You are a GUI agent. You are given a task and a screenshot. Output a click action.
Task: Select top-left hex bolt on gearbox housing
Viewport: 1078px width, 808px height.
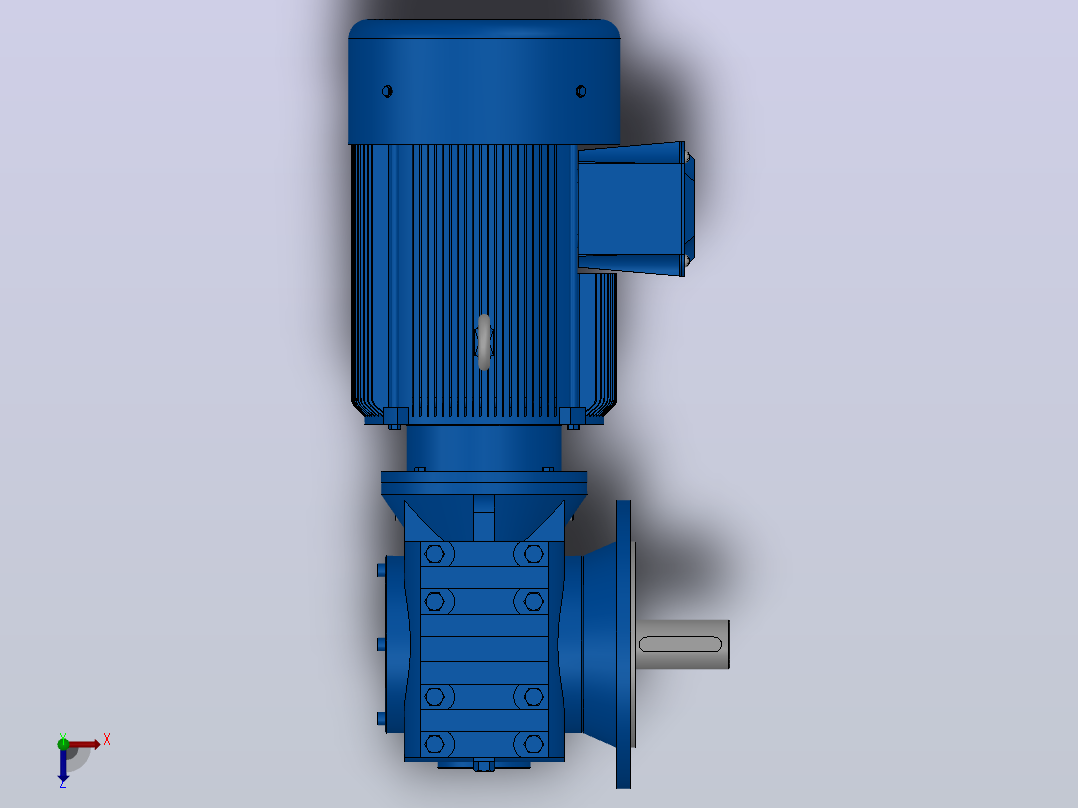coord(434,554)
